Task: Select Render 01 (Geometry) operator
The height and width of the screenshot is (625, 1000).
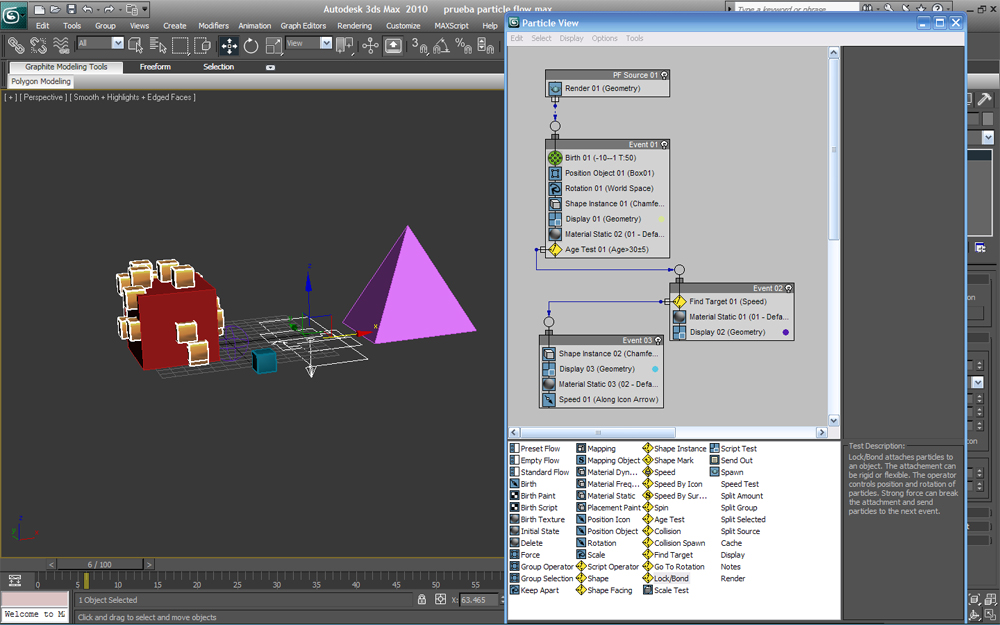Action: (x=607, y=89)
